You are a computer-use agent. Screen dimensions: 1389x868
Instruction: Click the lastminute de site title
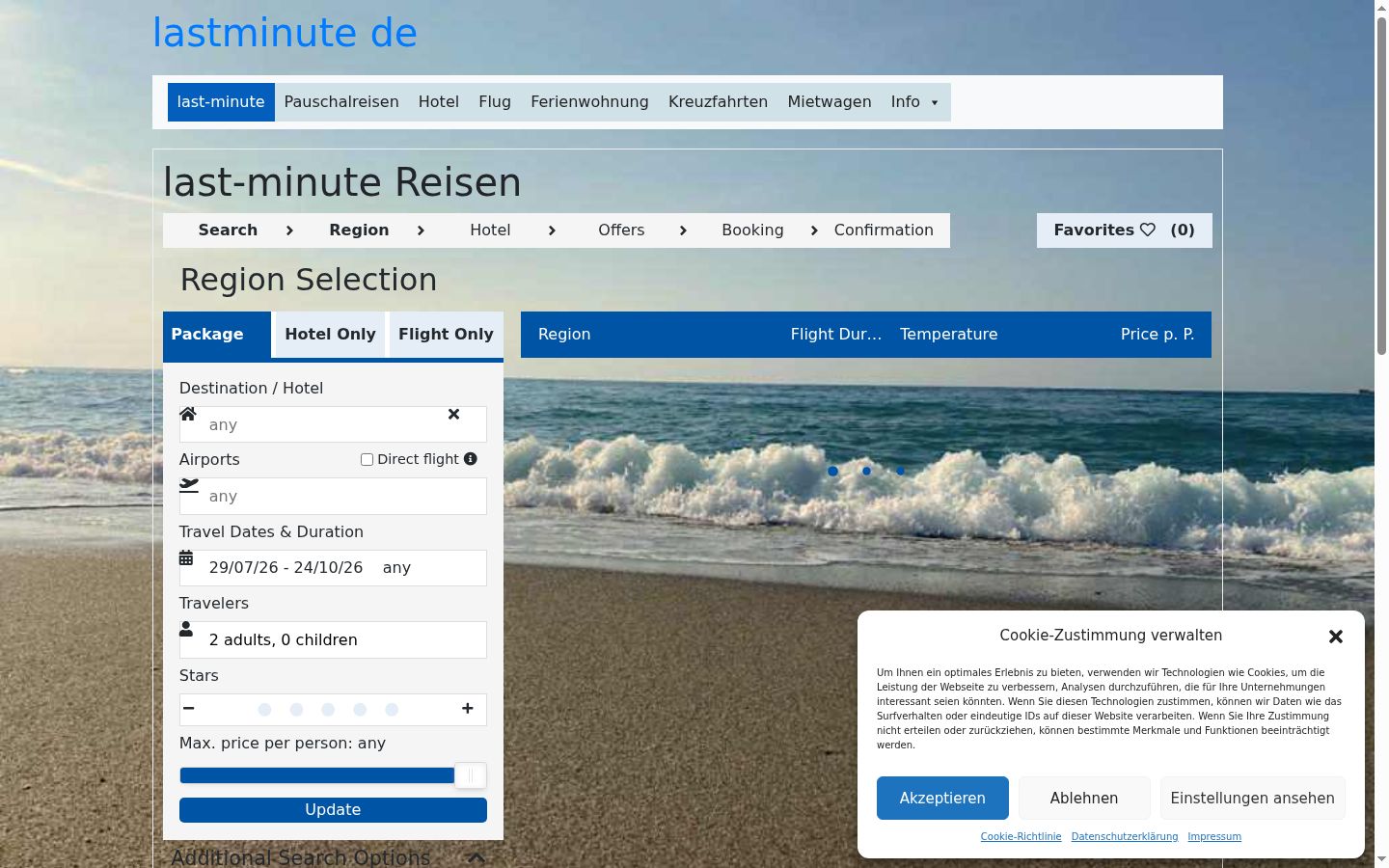pos(285,33)
